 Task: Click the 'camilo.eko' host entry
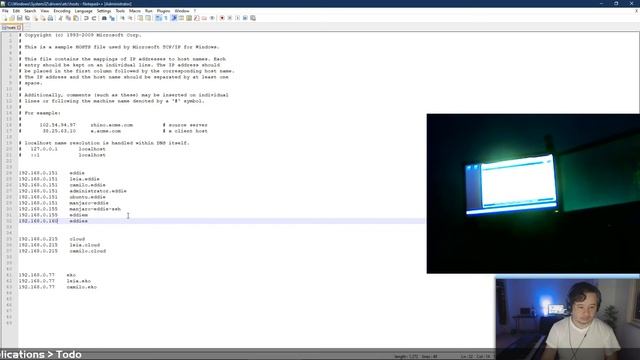(x=82, y=287)
